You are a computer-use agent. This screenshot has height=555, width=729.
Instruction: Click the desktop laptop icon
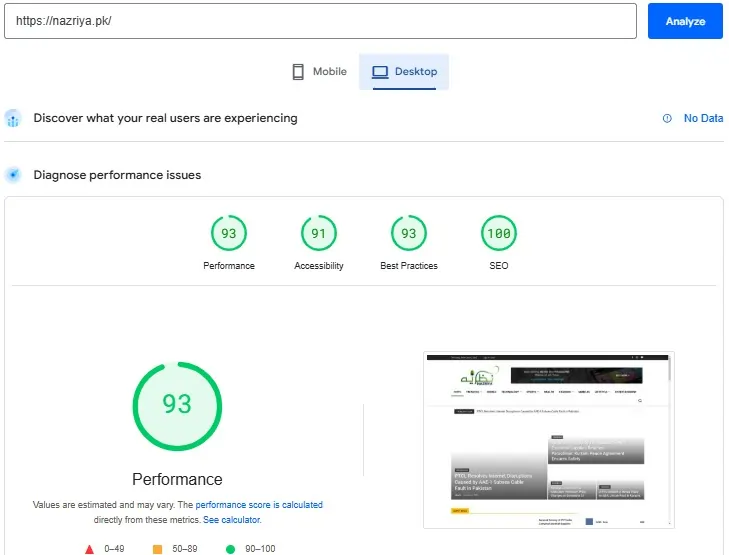coord(380,72)
